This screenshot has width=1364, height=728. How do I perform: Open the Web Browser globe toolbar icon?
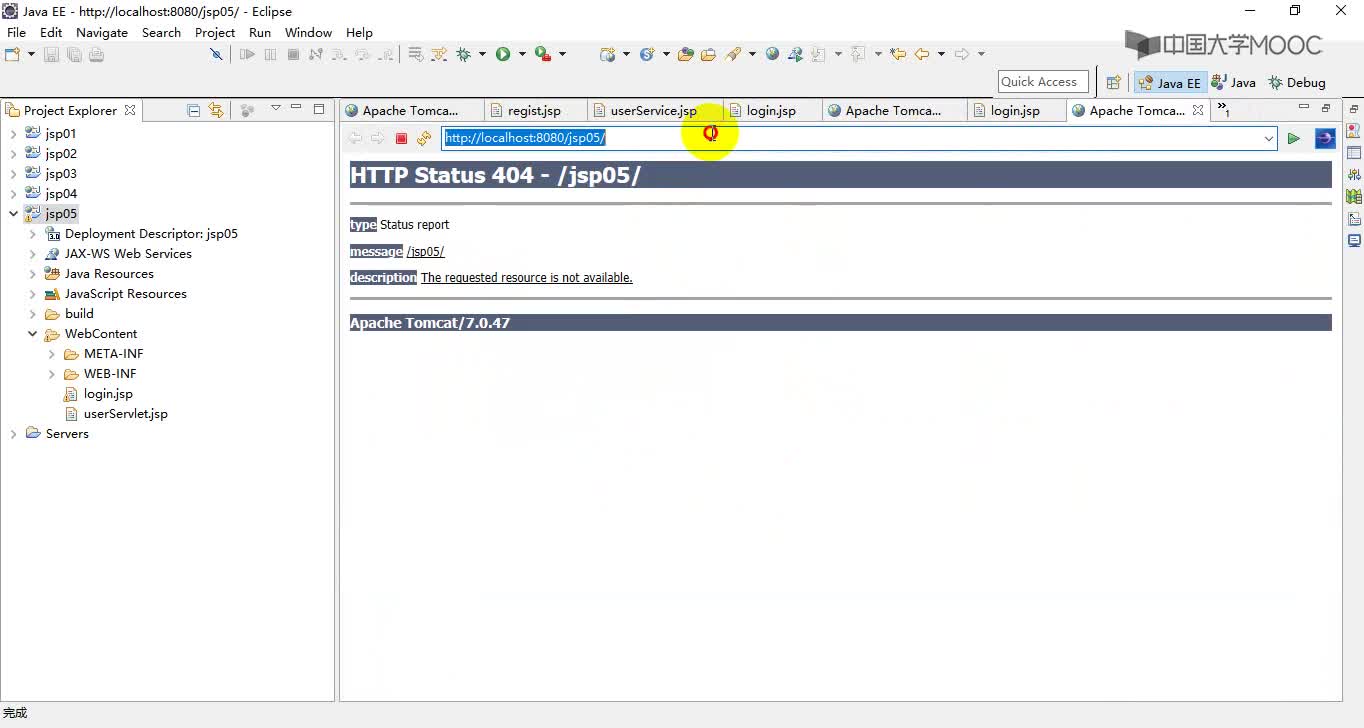772,54
